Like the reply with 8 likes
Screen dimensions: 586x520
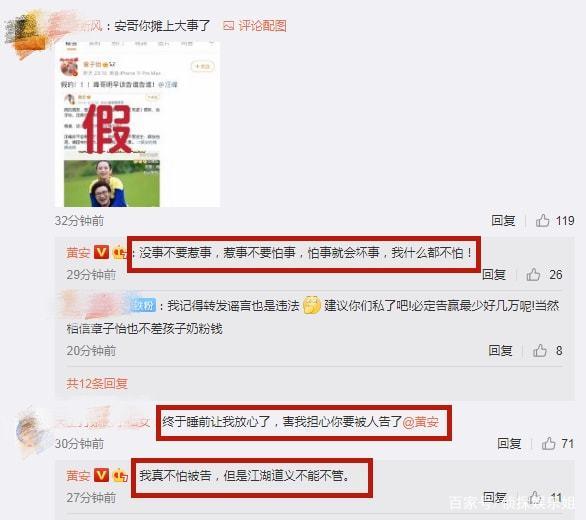[x=540, y=351]
